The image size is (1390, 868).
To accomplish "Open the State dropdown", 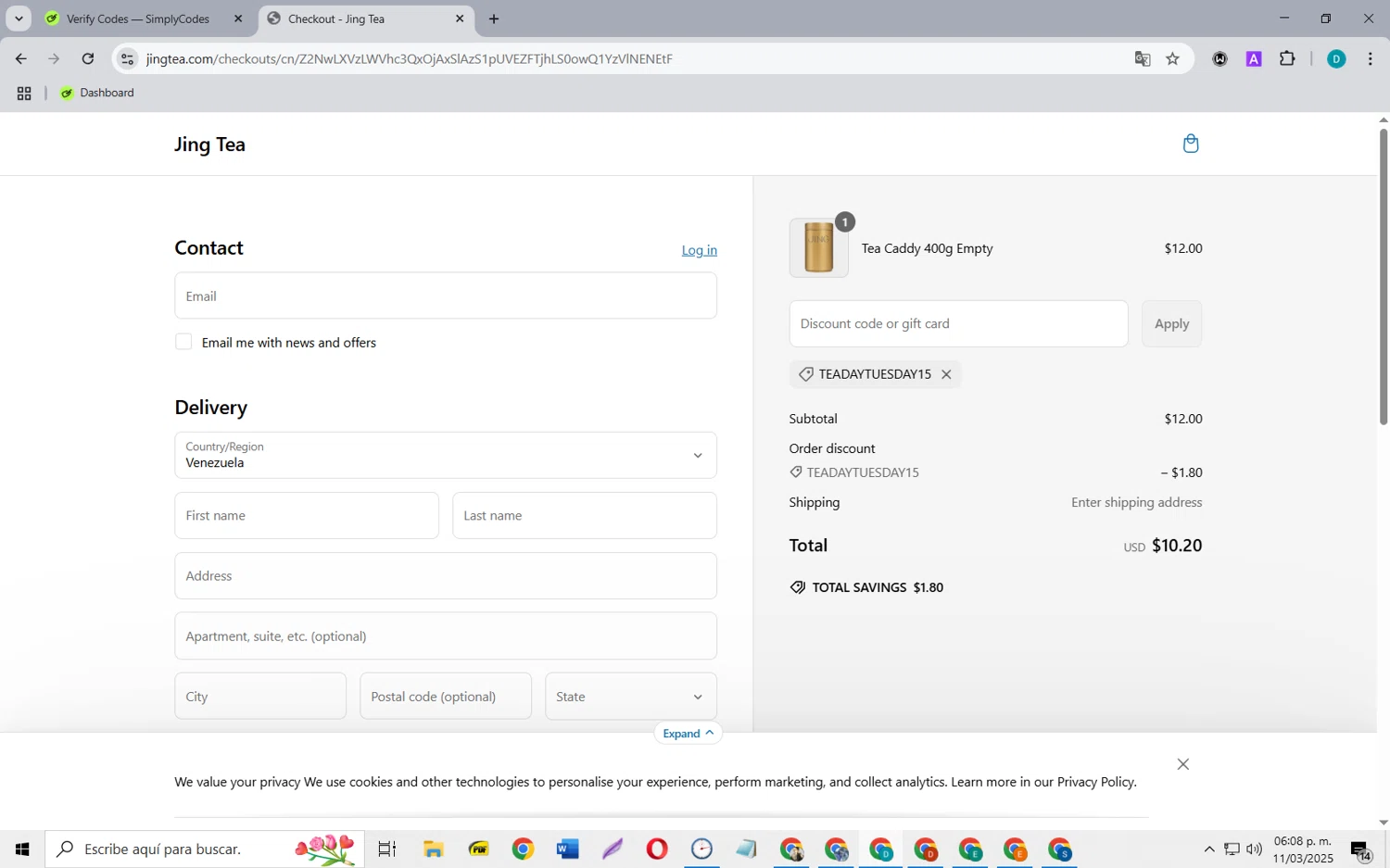I will coord(631,696).
